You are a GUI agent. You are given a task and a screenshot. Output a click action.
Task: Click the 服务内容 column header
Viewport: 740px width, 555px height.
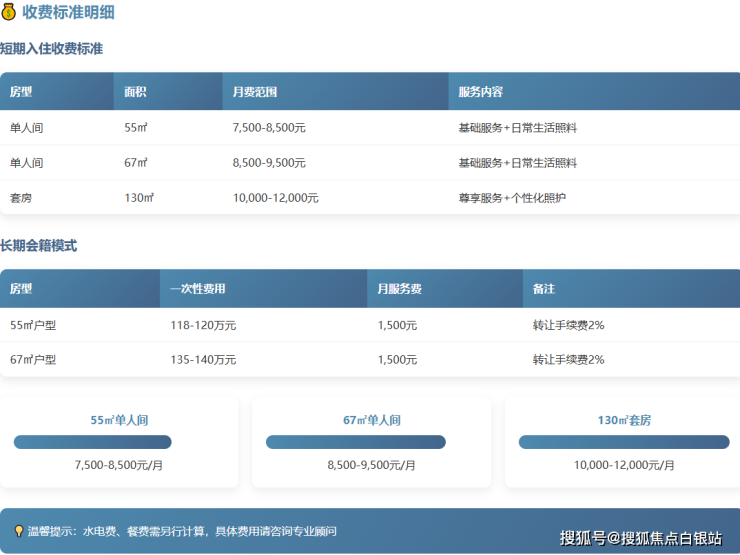tap(480, 92)
